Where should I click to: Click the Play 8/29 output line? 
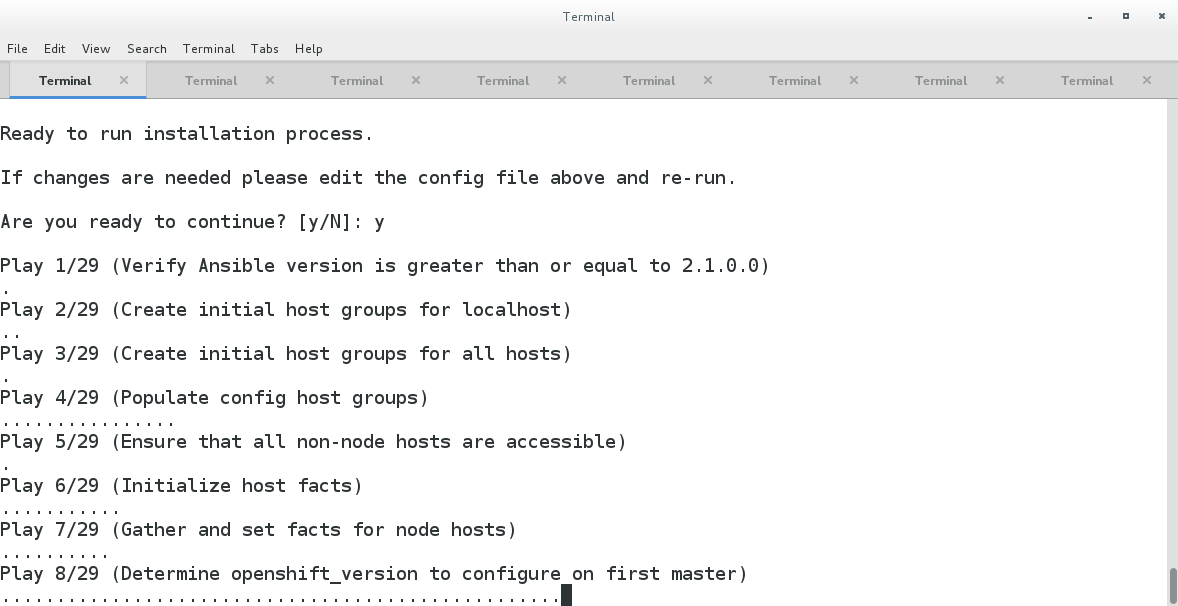tap(373, 574)
